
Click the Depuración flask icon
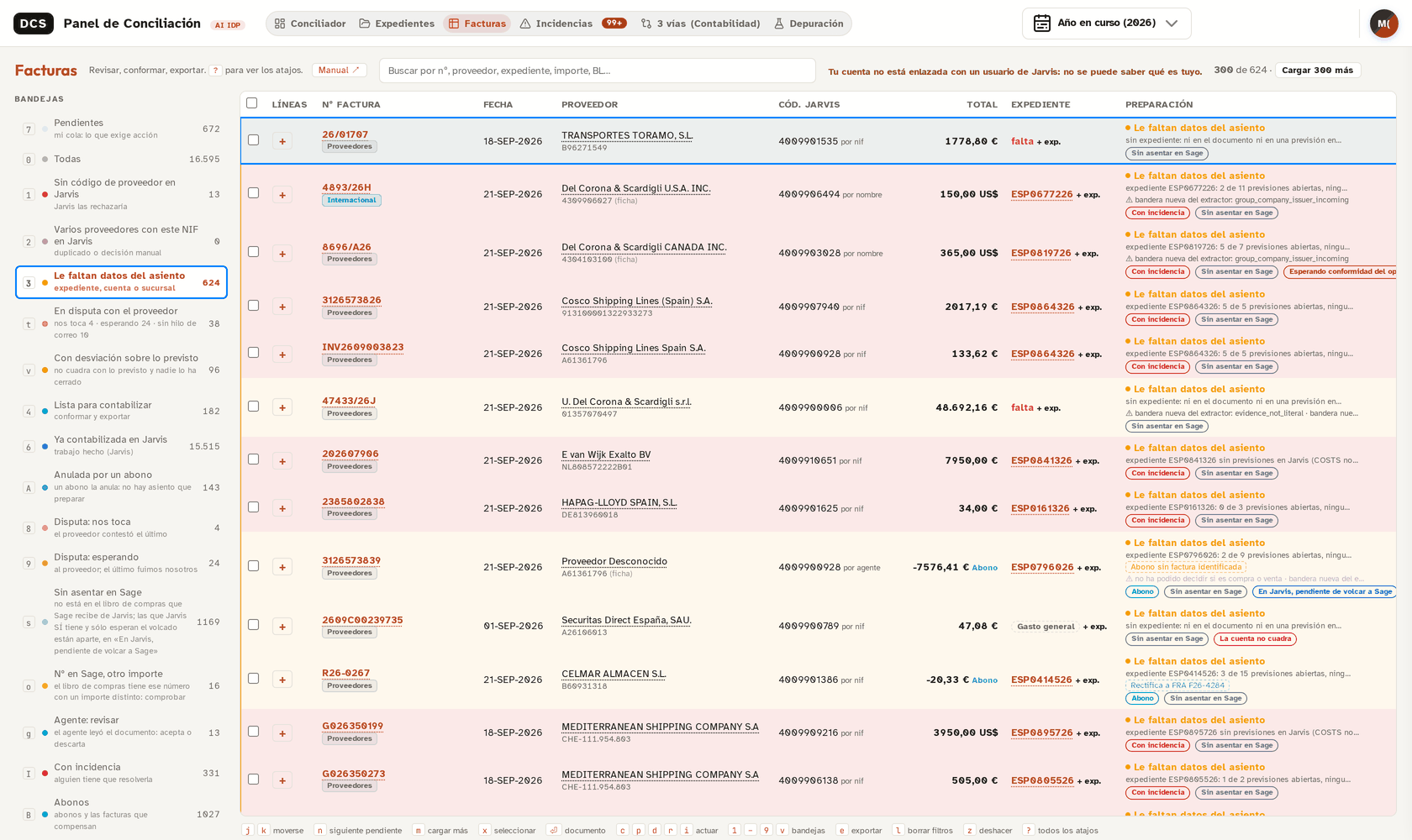click(779, 24)
